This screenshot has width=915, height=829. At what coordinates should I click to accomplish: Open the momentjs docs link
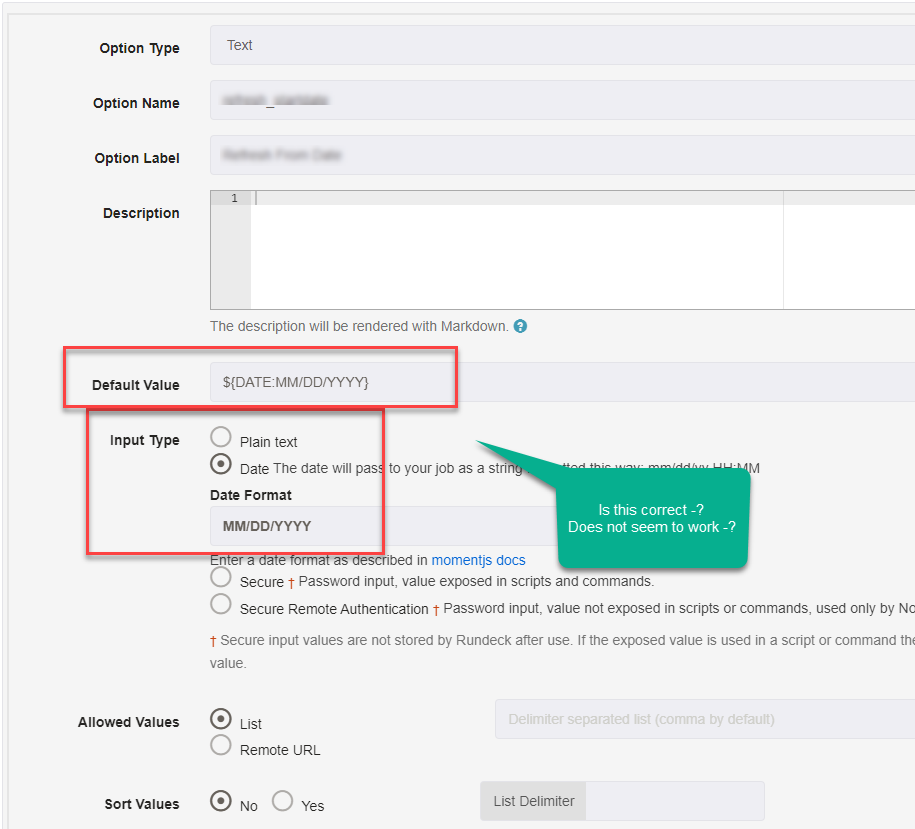478,560
